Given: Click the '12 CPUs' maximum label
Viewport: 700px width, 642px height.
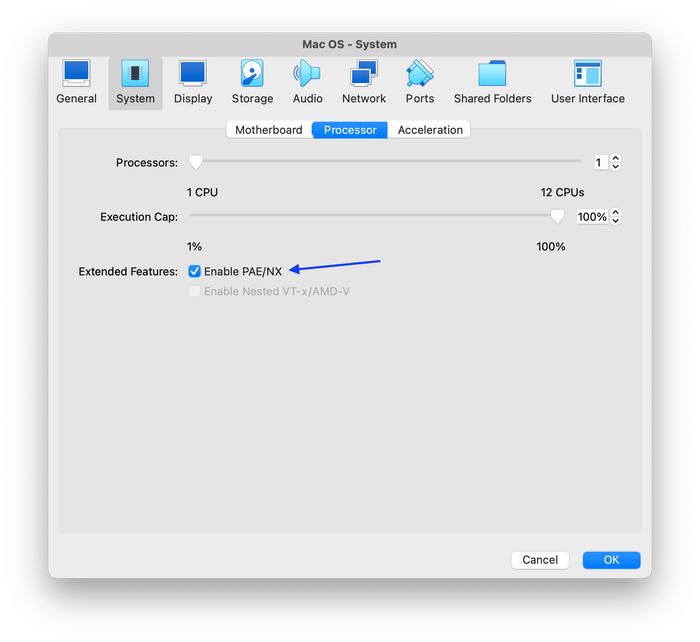Looking at the screenshot, I should point(562,192).
